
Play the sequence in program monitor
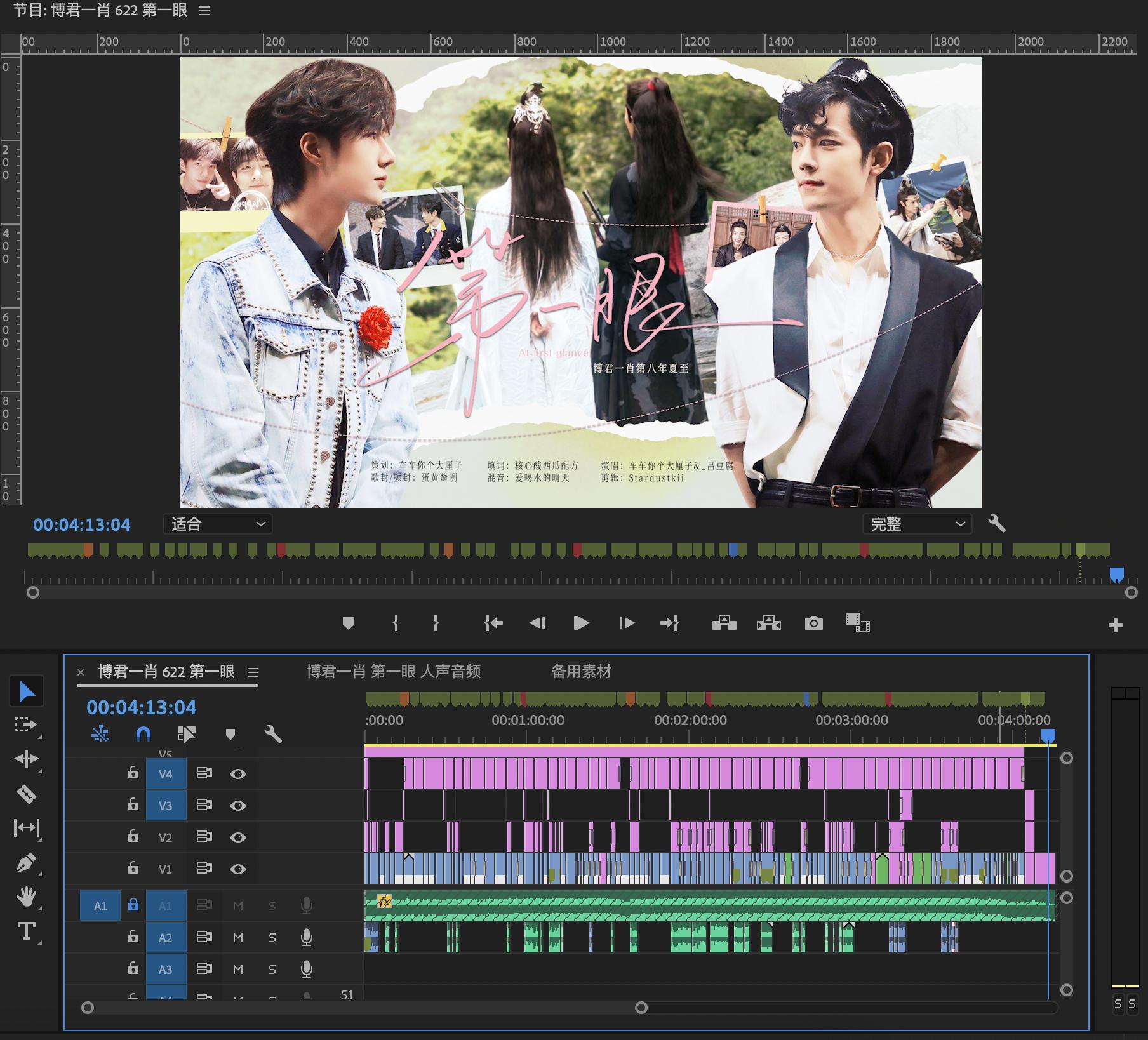click(x=580, y=623)
